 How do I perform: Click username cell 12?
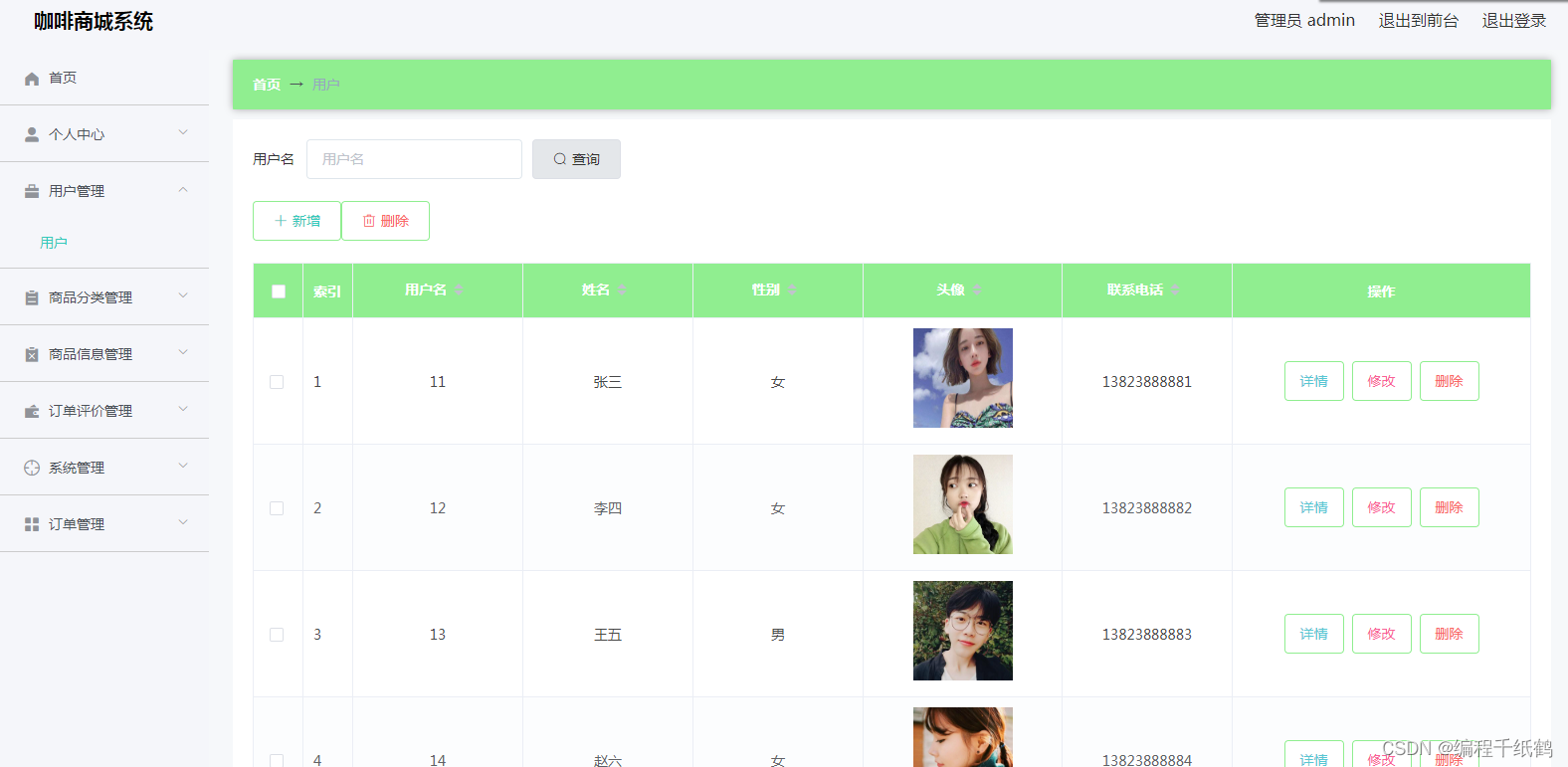438,508
